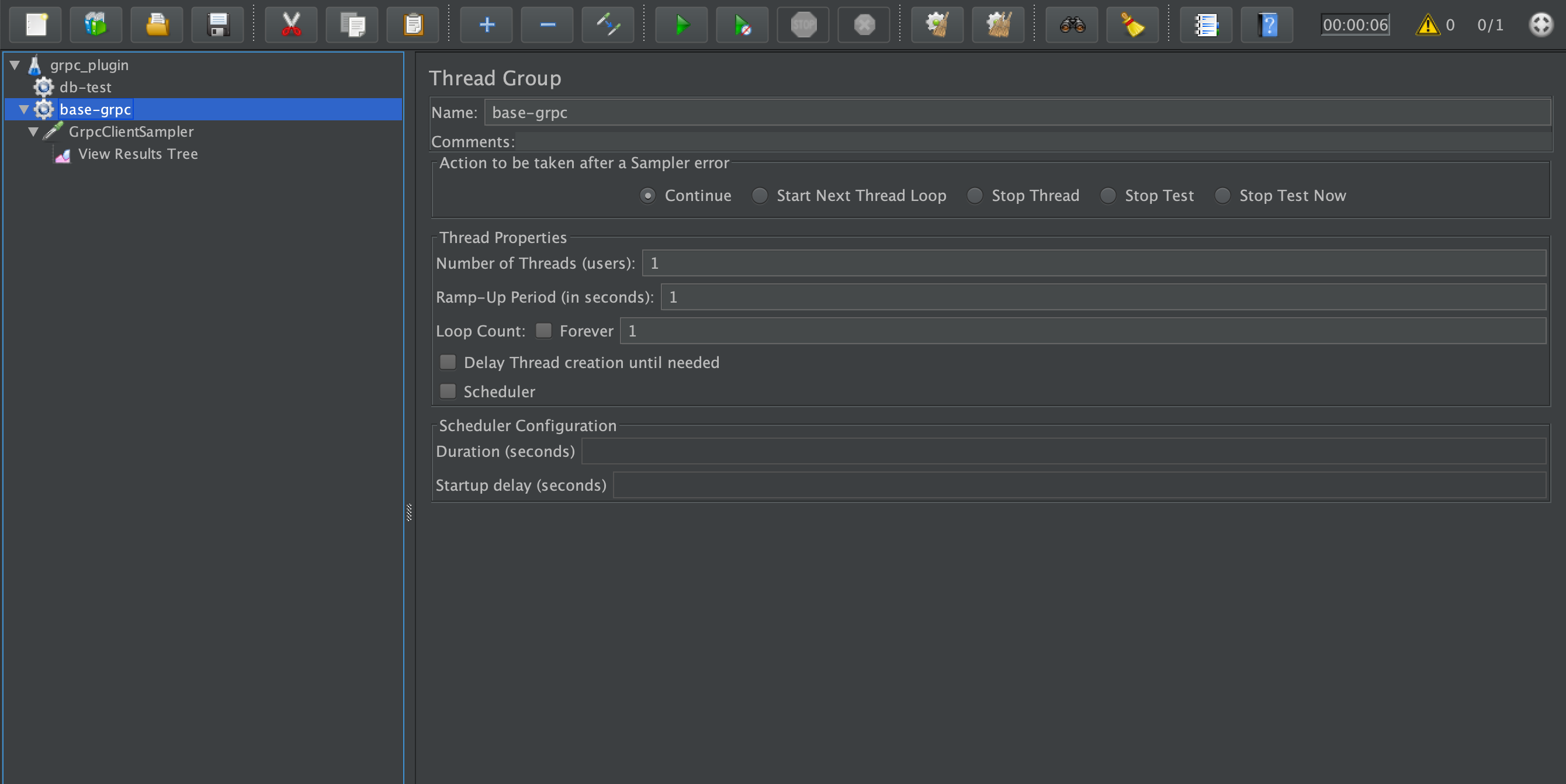Click the Save floppy disk icon
This screenshot has width=1566, height=784.
pyautogui.click(x=217, y=25)
